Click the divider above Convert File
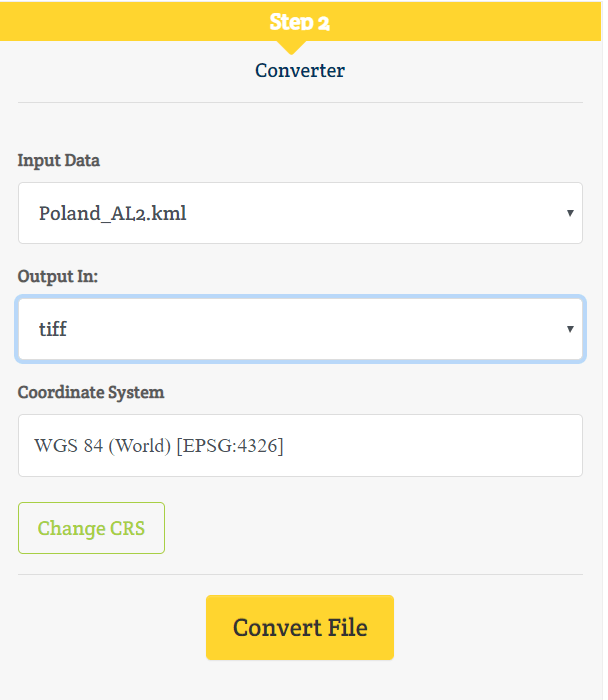The image size is (608, 700). coord(300,575)
